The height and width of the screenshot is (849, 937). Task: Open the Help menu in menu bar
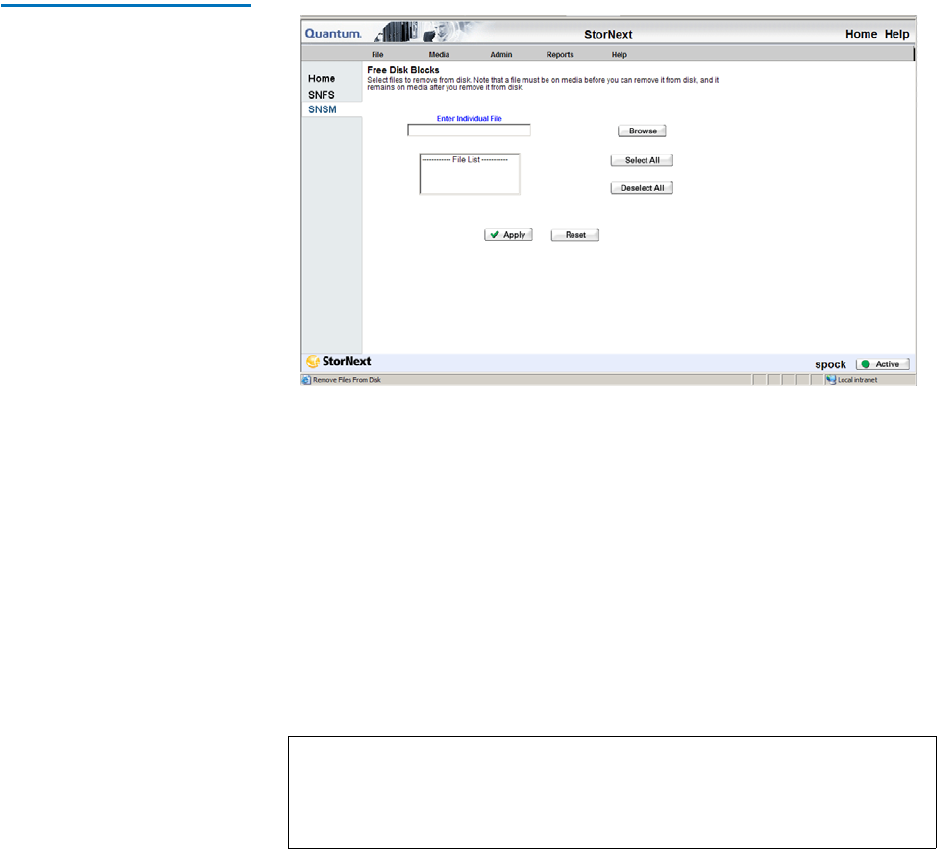pos(619,54)
